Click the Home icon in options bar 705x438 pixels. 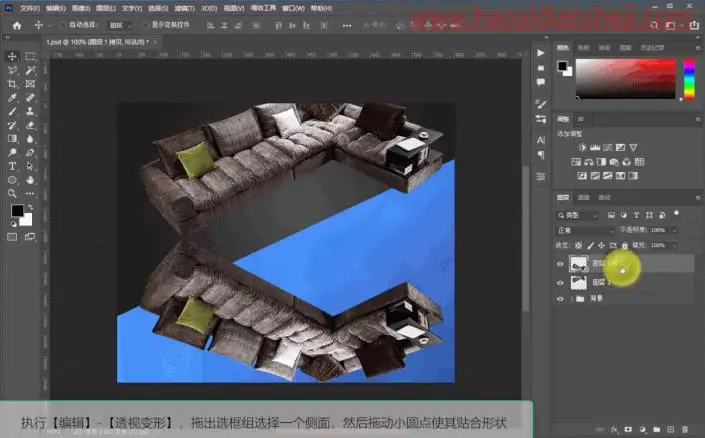17,26
